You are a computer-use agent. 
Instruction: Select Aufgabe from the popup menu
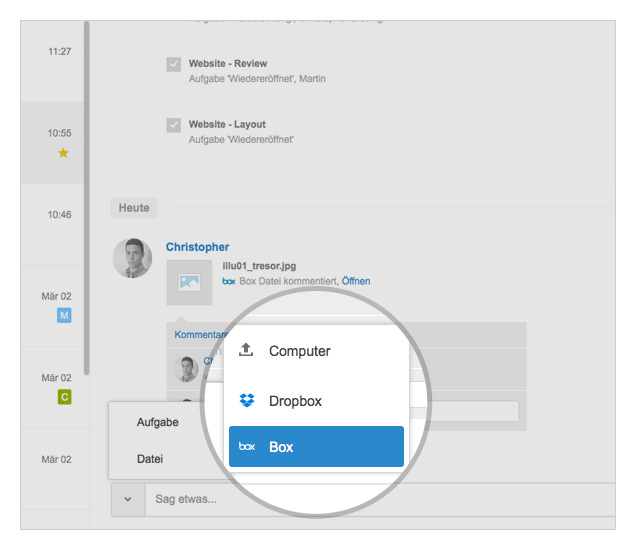(x=158, y=422)
